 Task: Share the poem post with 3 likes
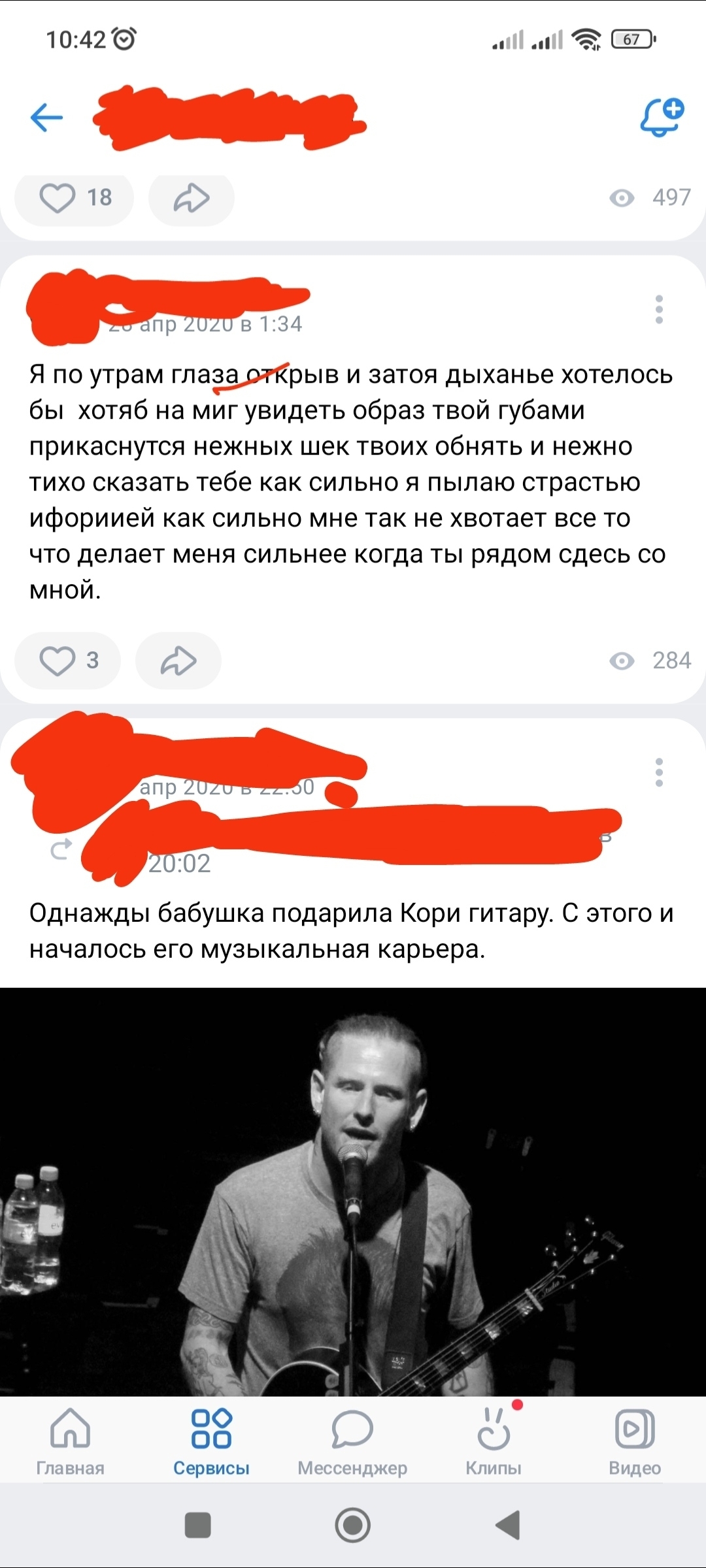tap(178, 661)
